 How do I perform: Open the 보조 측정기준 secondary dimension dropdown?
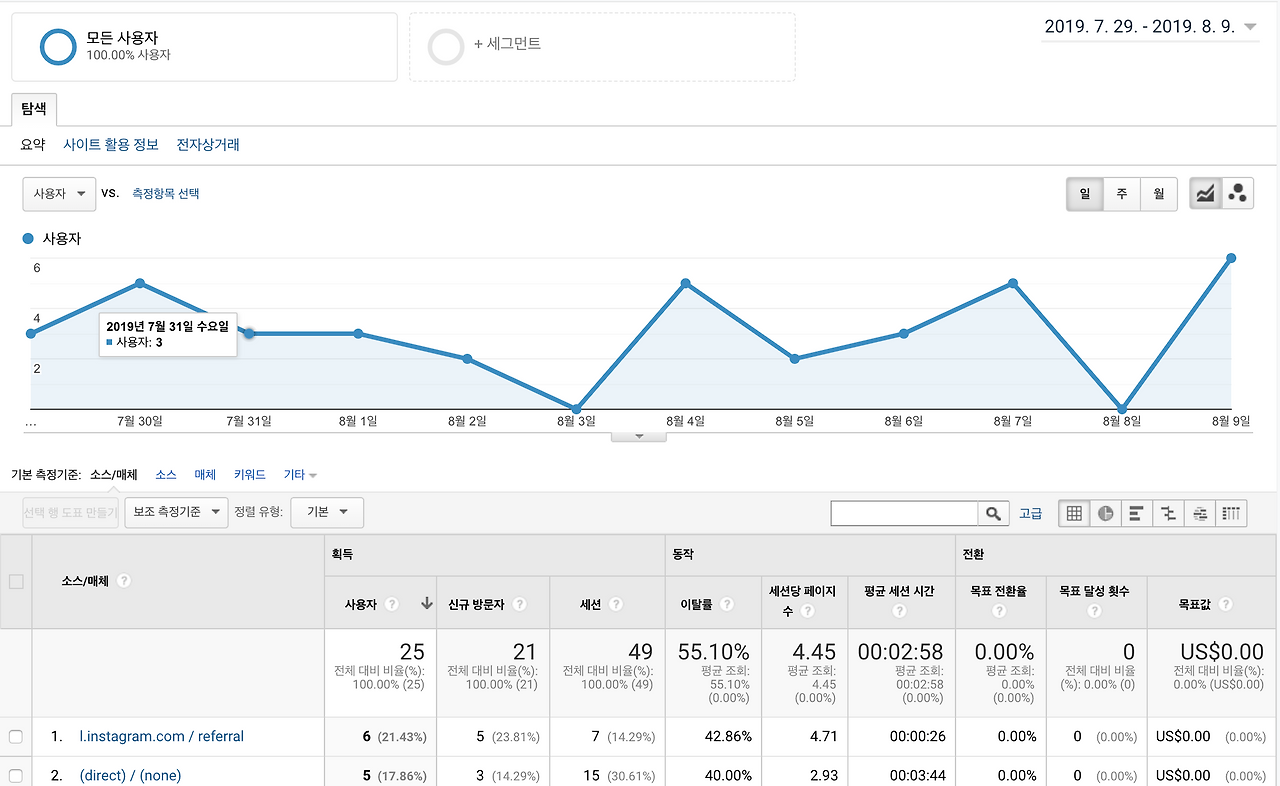point(176,513)
